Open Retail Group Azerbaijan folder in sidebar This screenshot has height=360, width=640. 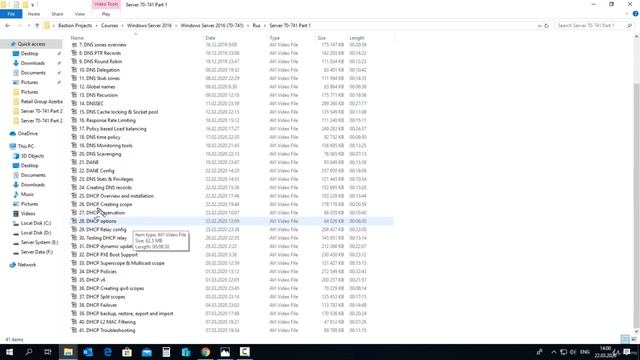pos(42,101)
